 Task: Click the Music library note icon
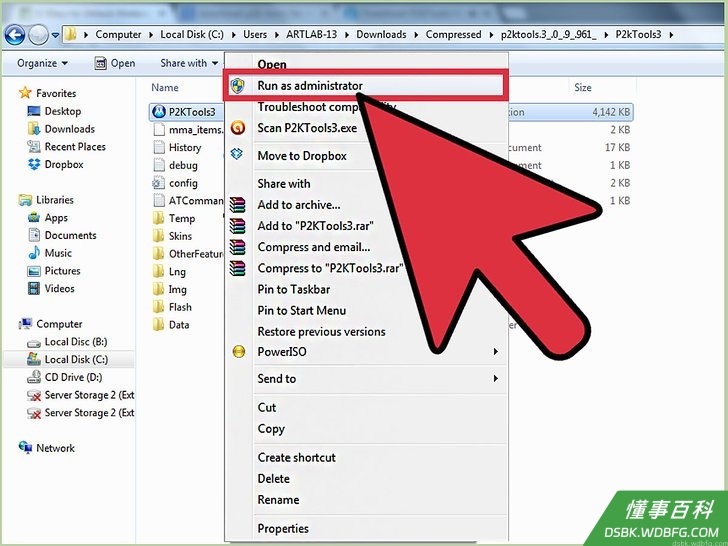pyautogui.click(x=34, y=253)
